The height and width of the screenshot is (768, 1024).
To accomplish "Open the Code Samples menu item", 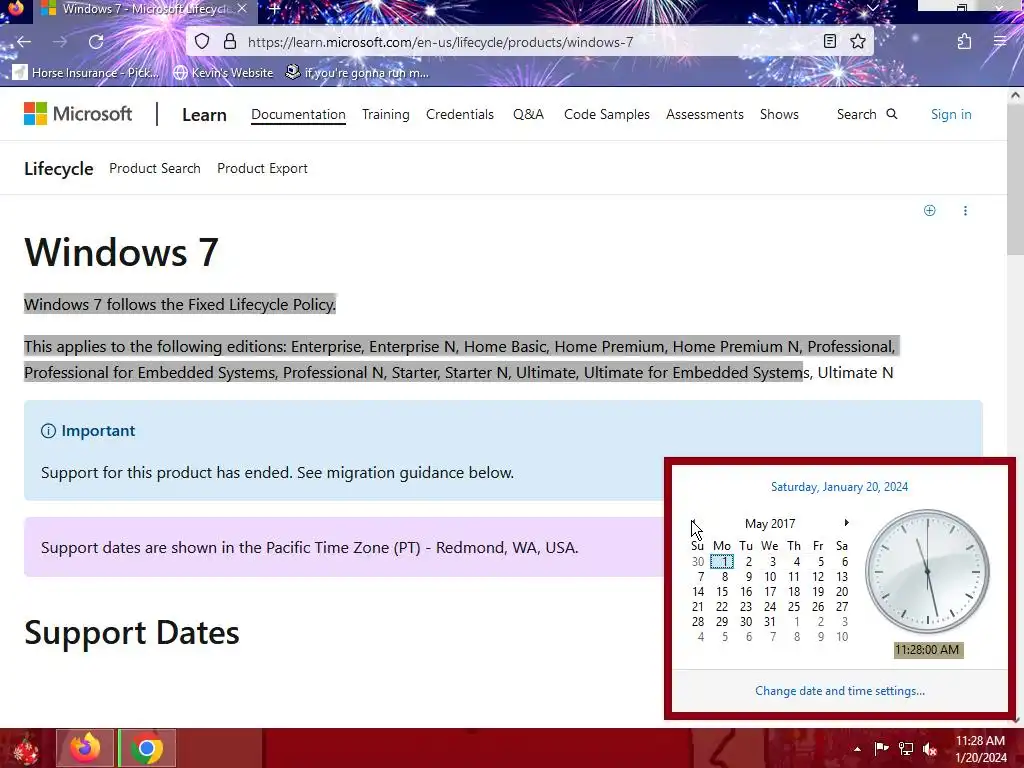I will [x=607, y=114].
